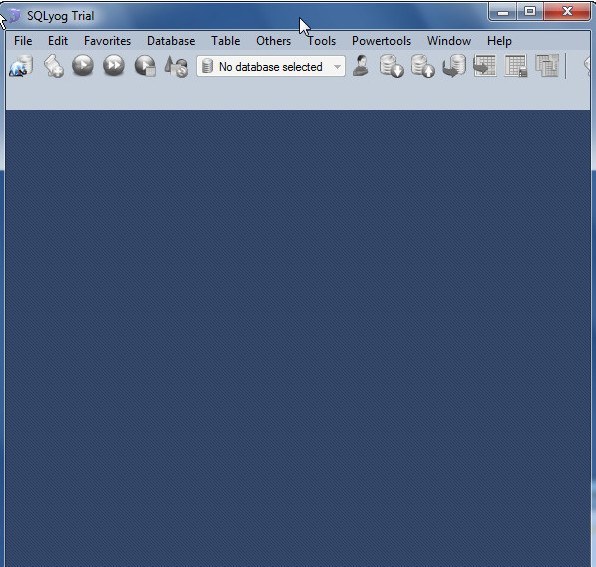596x567 pixels.
Task: Open the Tools menu
Action: click(322, 41)
